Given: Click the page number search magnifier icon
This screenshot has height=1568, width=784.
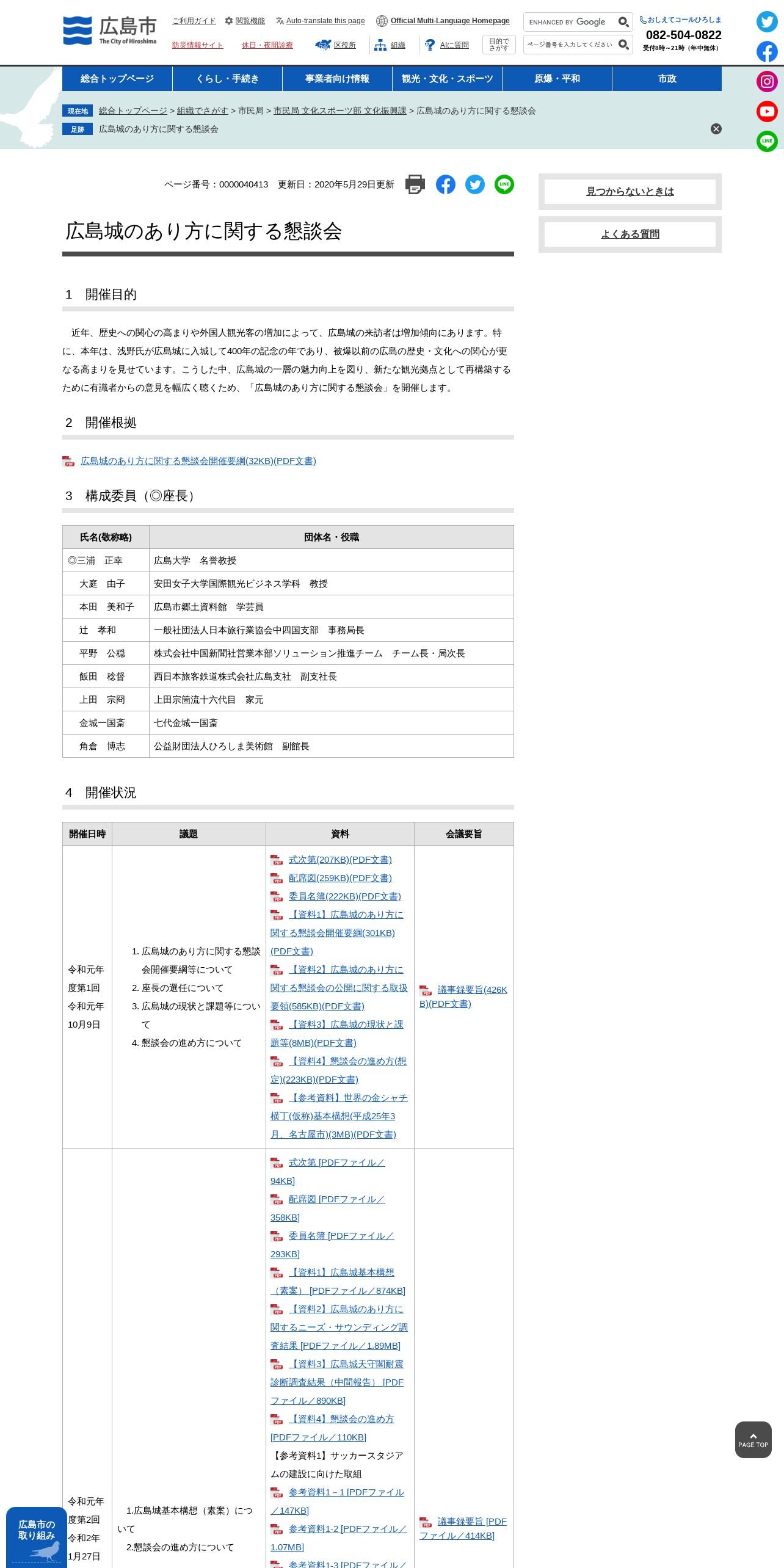Looking at the screenshot, I should pos(623,45).
